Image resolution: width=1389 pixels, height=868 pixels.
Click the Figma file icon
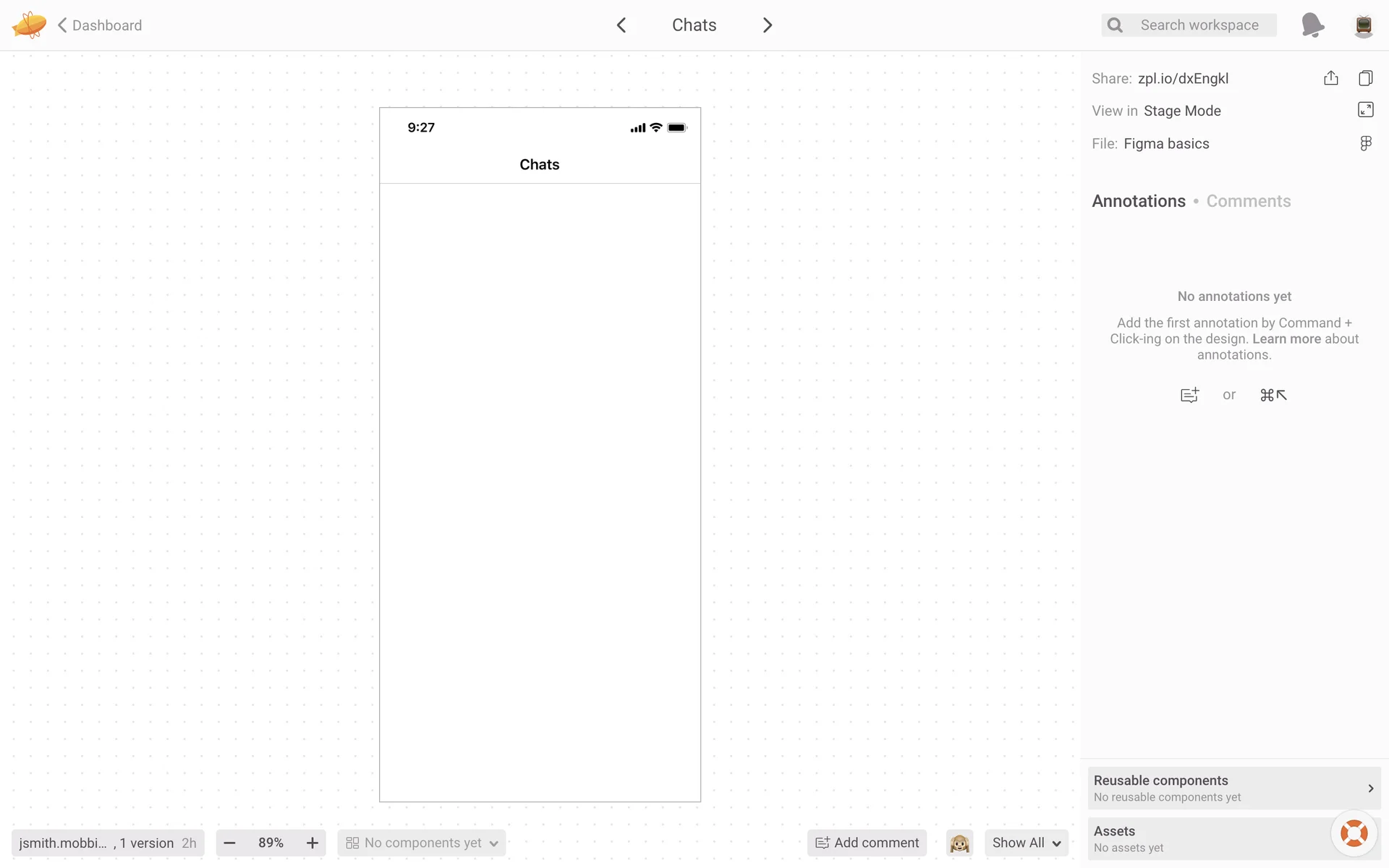pyautogui.click(x=1366, y=143)
